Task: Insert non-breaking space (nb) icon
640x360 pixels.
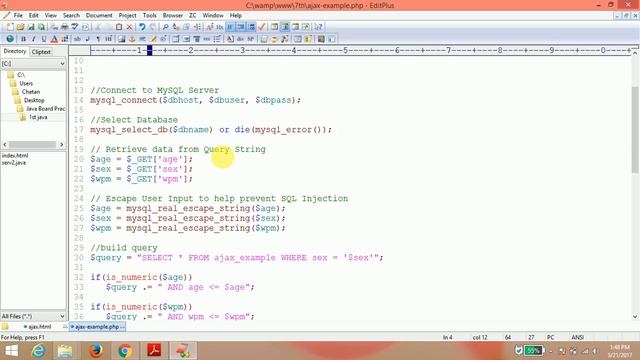Action: (77, 39)
